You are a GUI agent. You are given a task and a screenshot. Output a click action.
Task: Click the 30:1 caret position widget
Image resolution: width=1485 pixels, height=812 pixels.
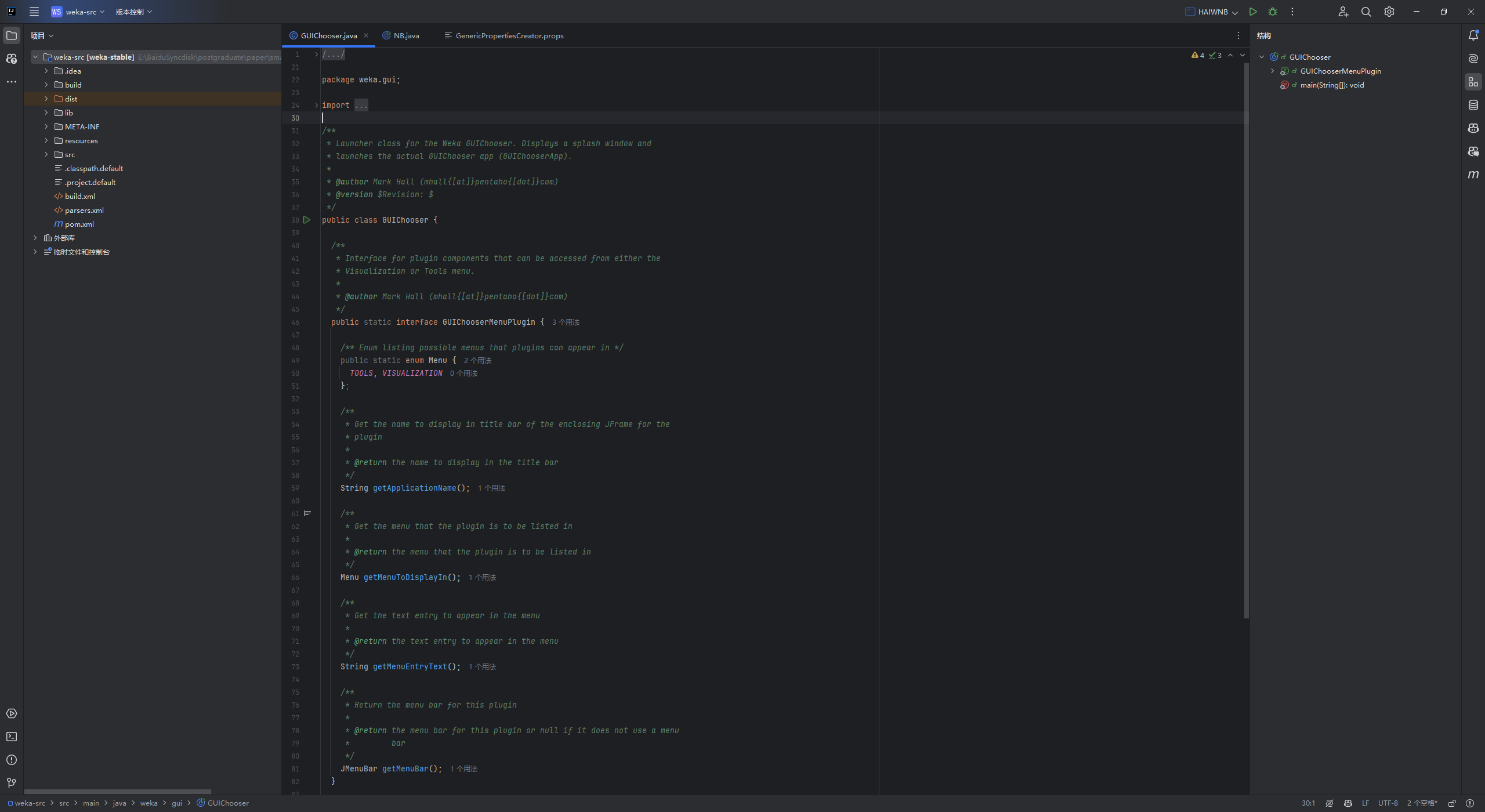click(1308, 803)
